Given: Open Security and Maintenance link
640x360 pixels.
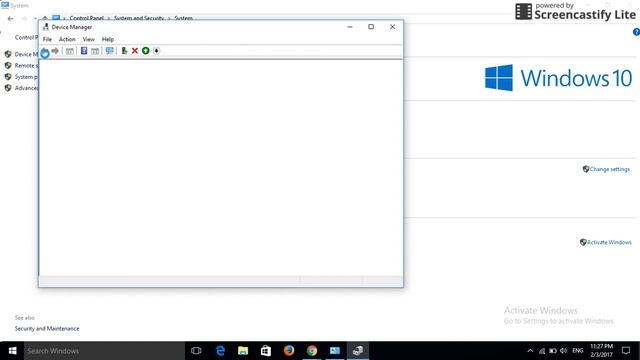Looking at the screenshot, I should click(47, 329).
